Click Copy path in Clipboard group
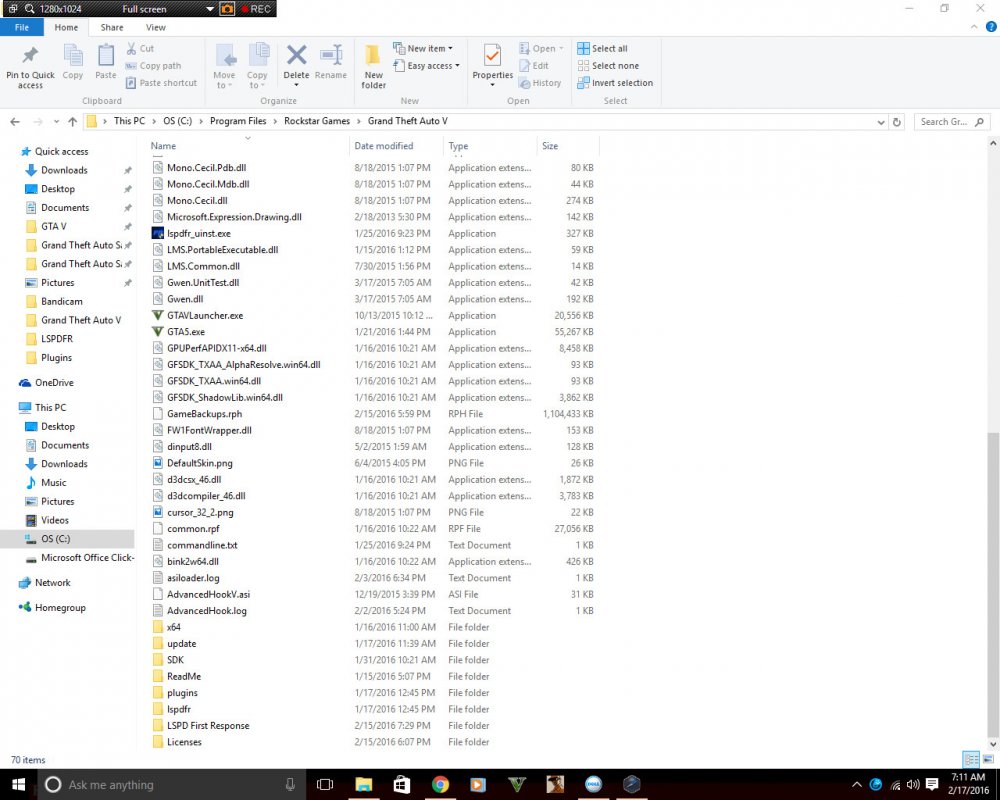The height and width of the screenshot is (800, 1000). [x=153, y=66]
